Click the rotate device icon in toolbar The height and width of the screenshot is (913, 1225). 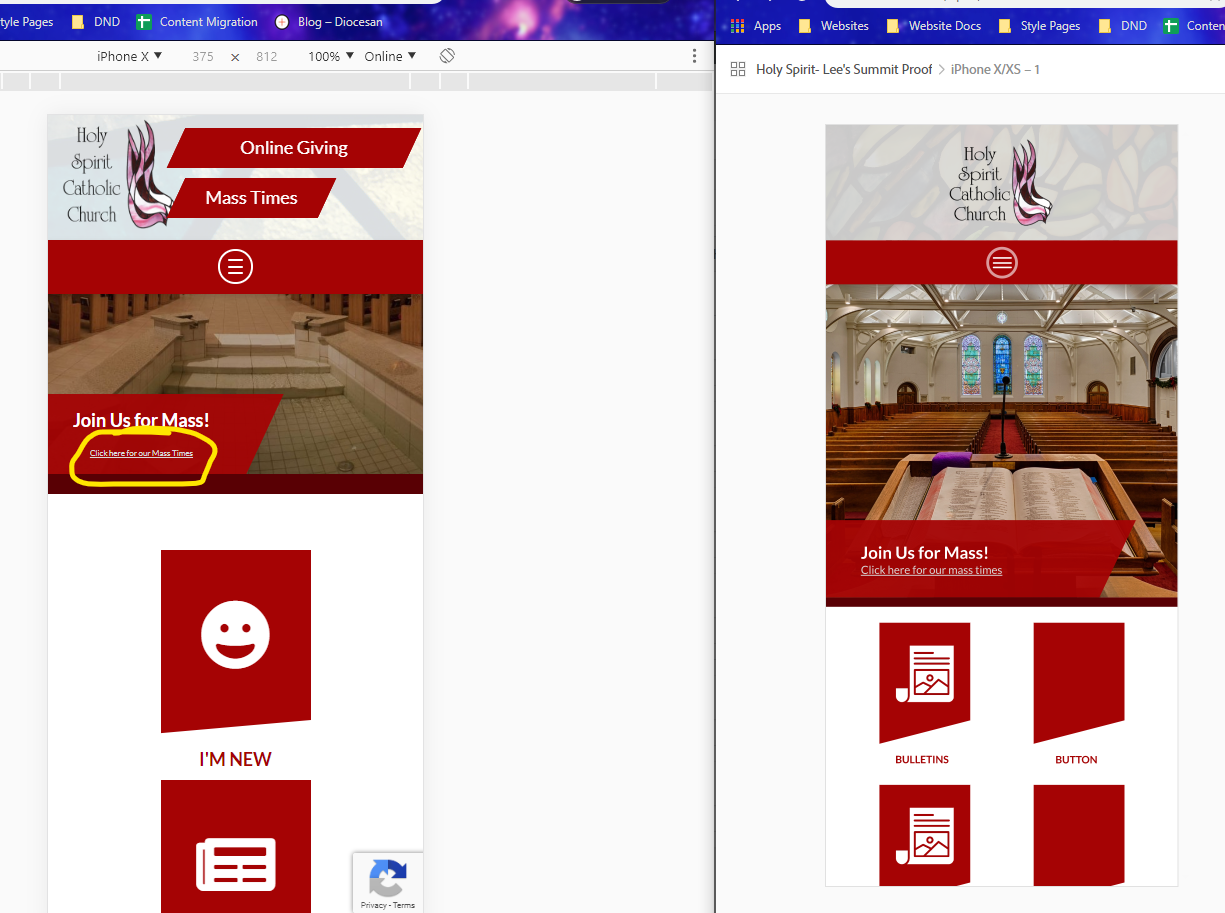(447, 56)
